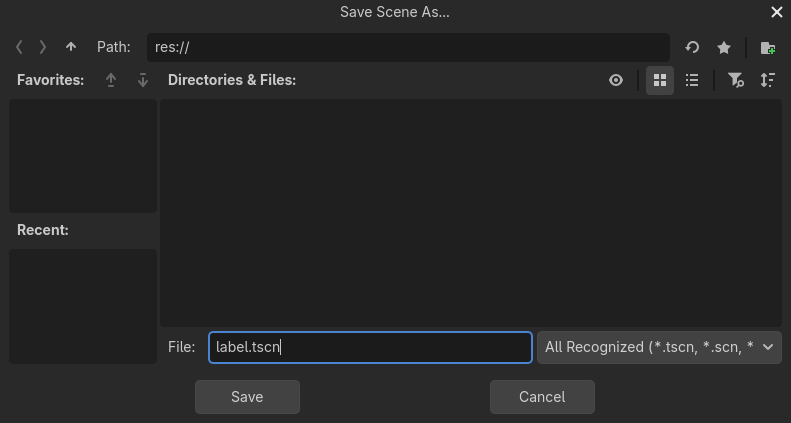Move the selected favorite up

click(x=111, y=80)
